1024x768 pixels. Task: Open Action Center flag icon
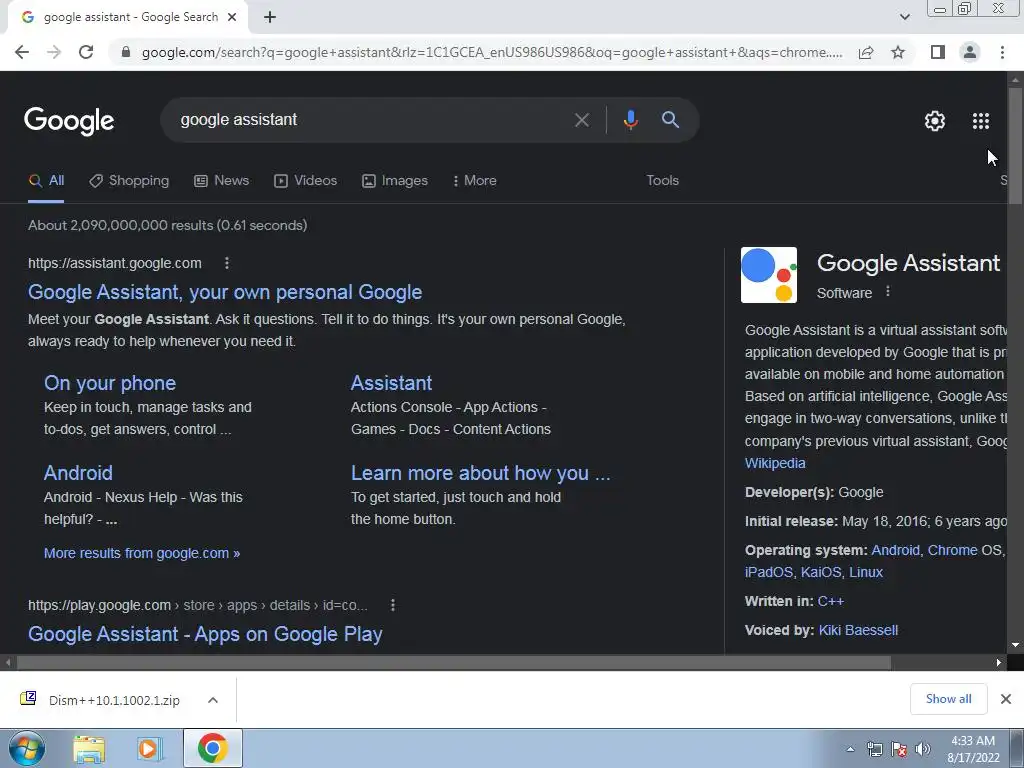pyautogui.click(x=899, y=749)
